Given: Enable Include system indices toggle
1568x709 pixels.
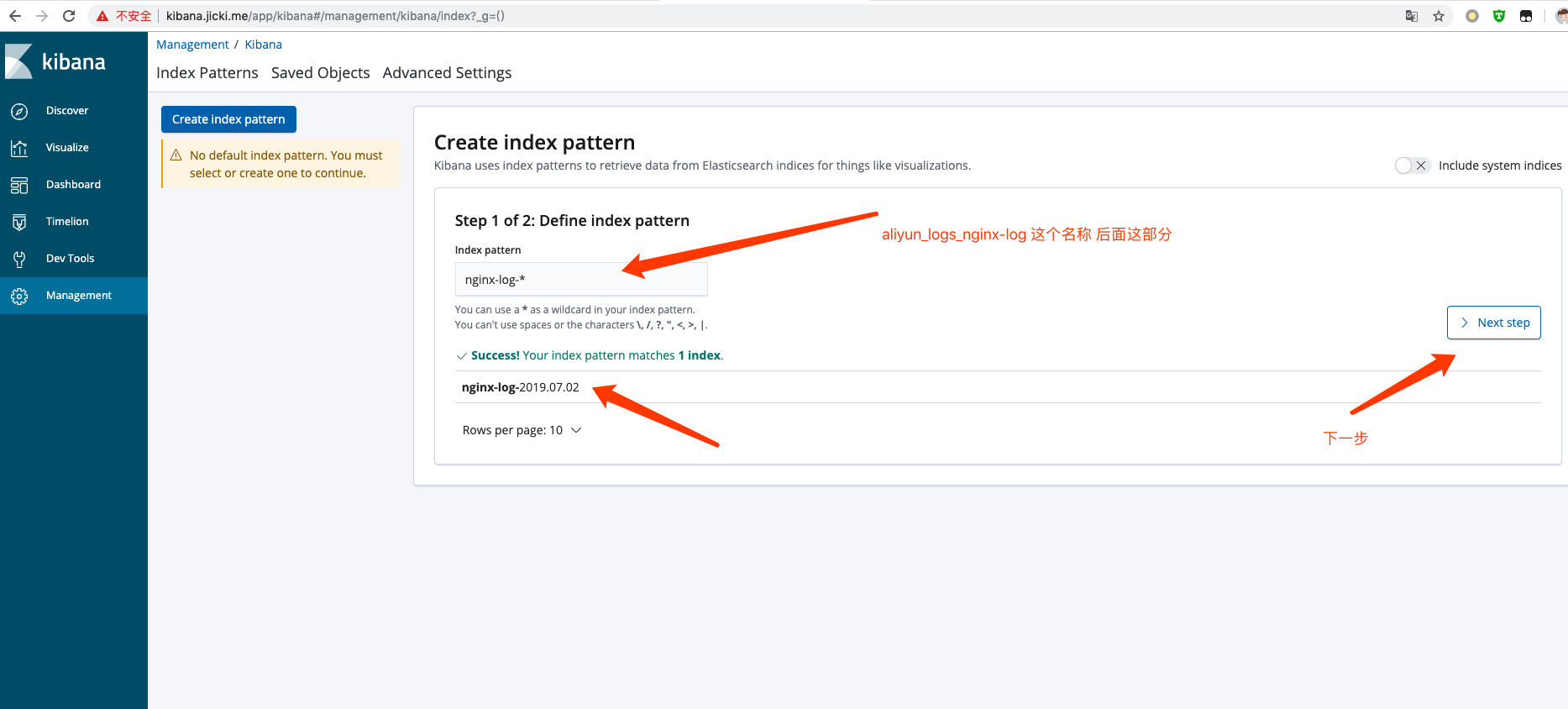Looking at the screenshot, I should (1412, 165).
